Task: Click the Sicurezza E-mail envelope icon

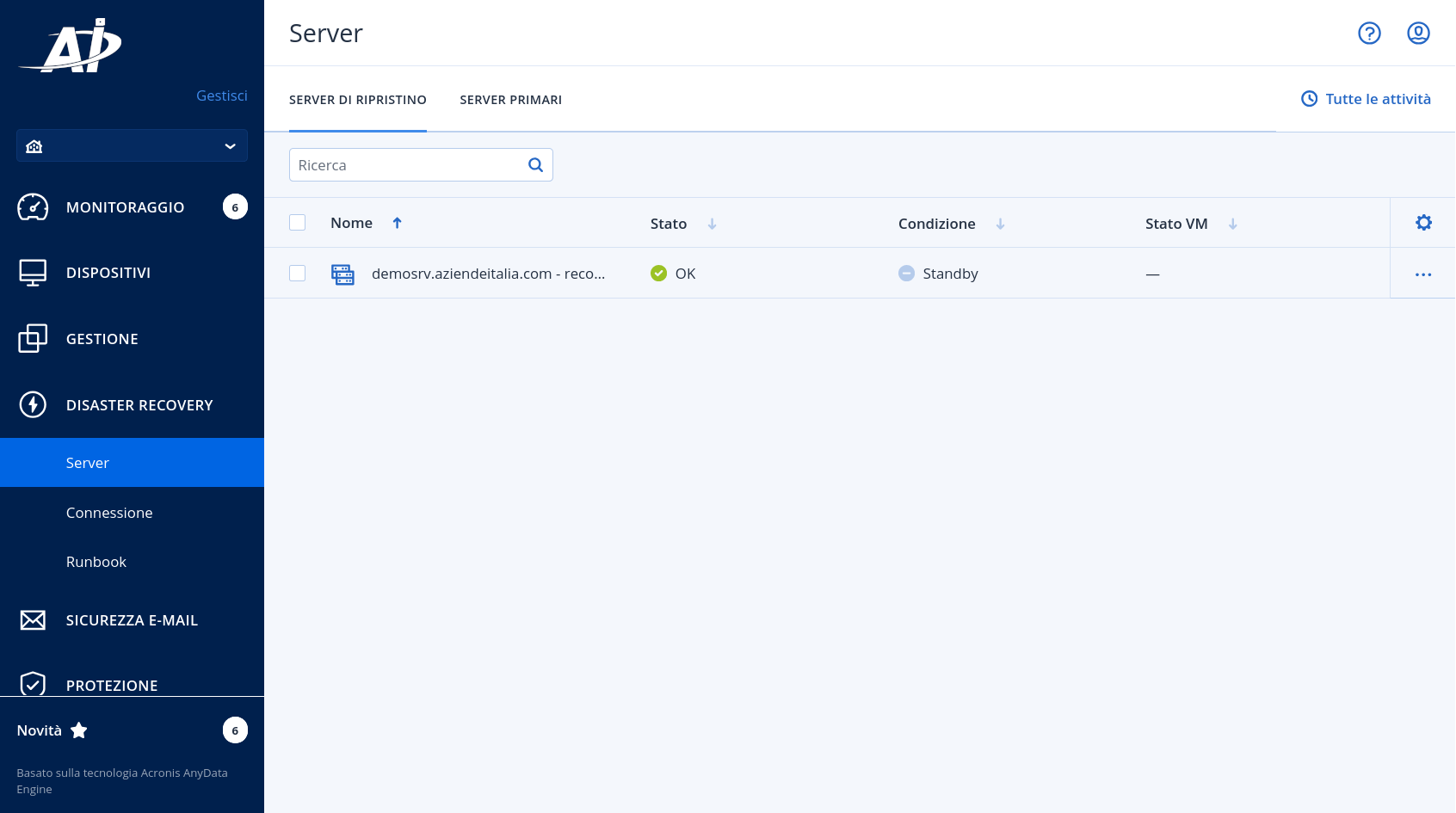Action: pyautogui.click(x=33, y=620)
